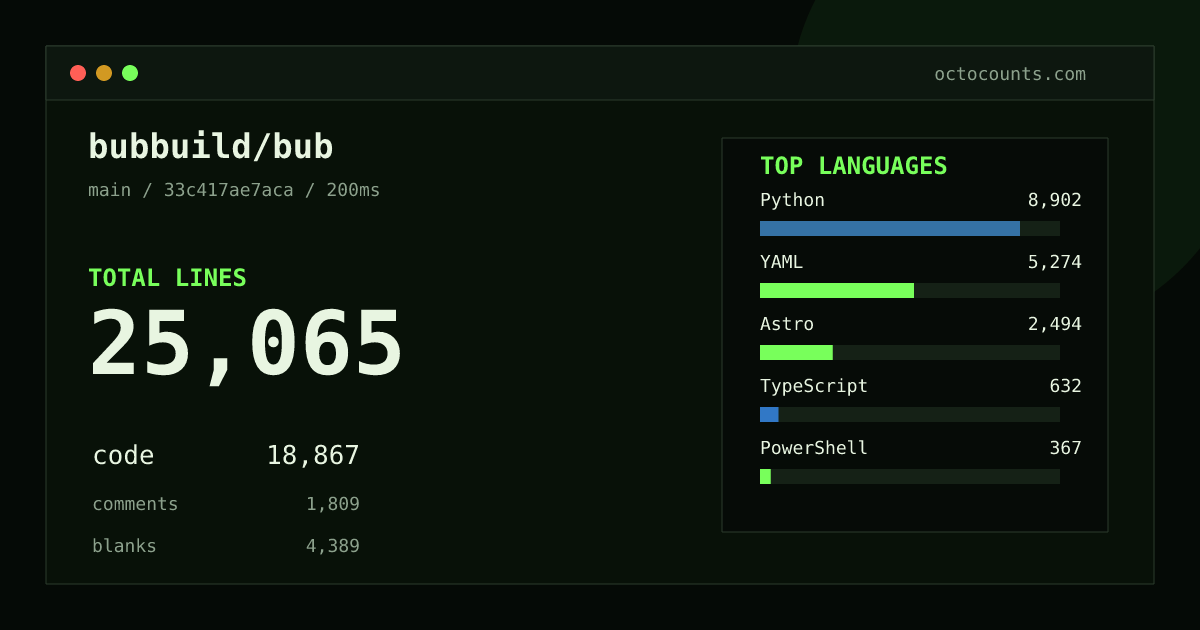Screen dimensions: 1200x630
Task: Click the blanks label
Action: (124, 546)
